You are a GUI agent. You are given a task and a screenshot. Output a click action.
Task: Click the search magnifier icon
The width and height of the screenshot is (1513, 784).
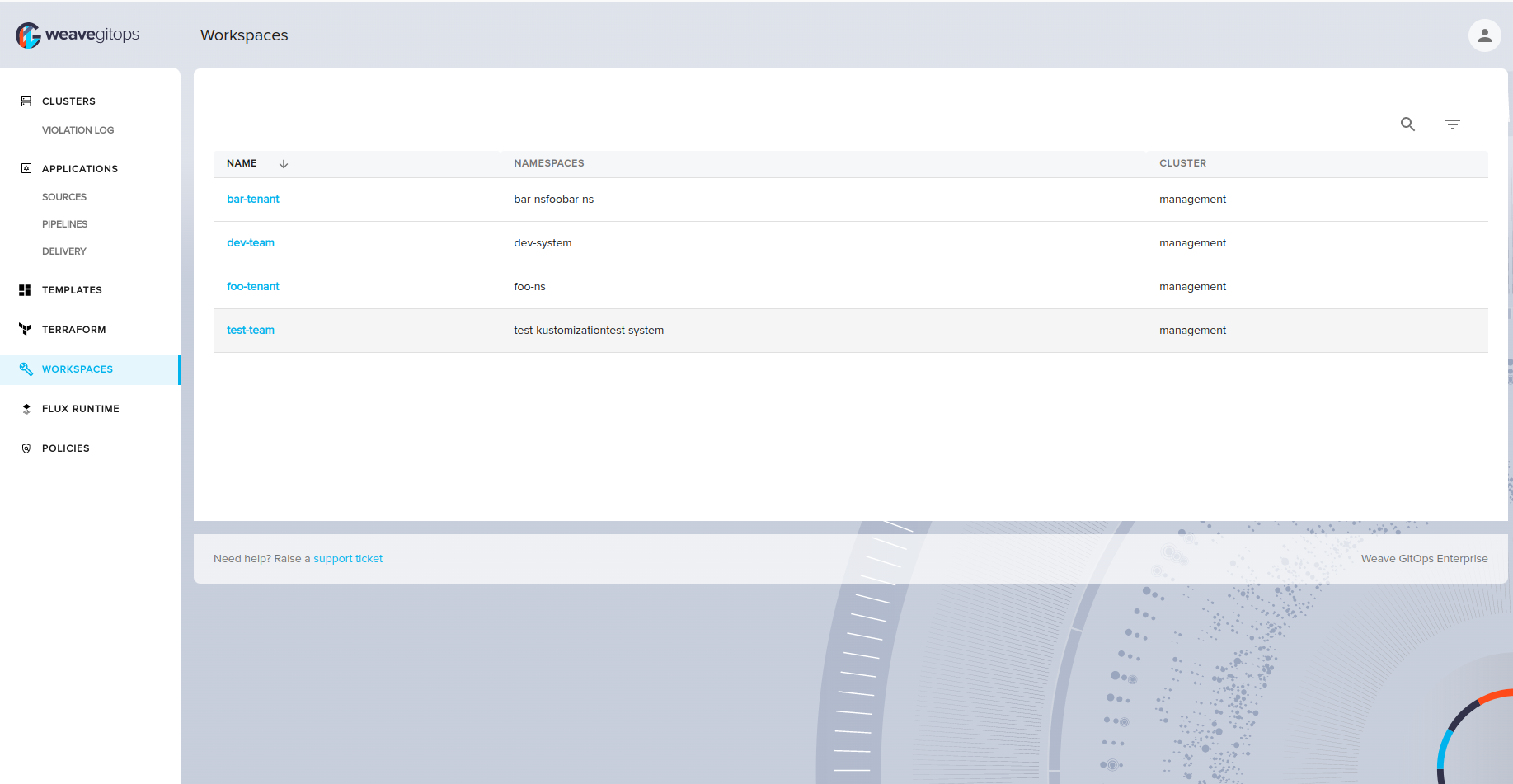pos(1407,124)
